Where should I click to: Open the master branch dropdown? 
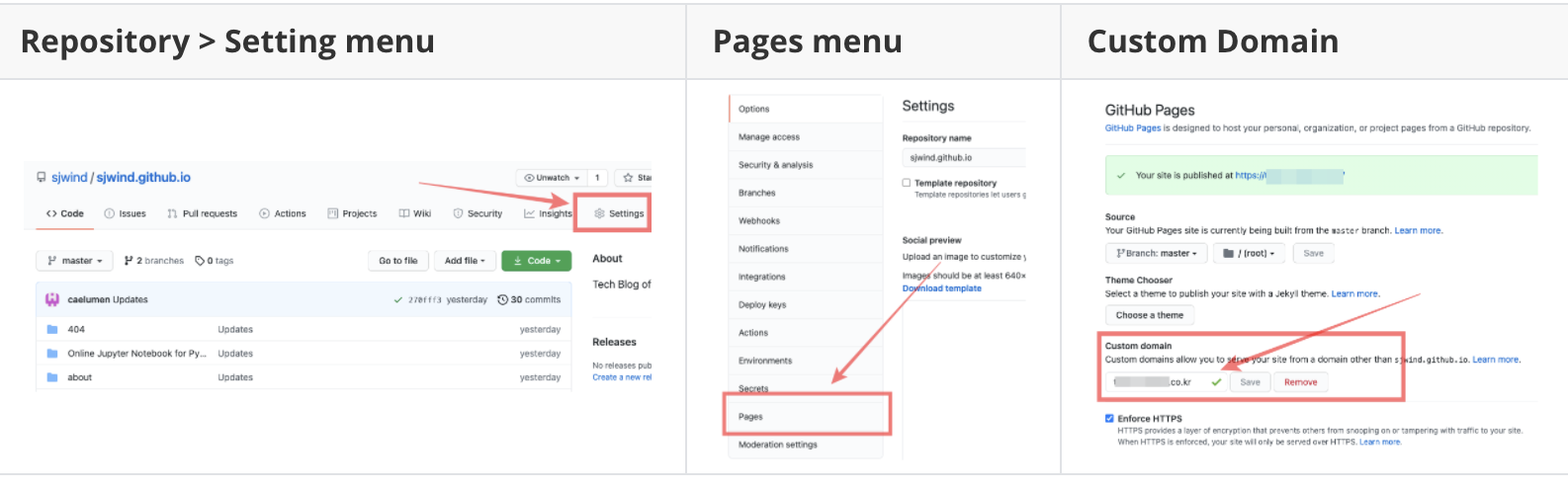click(75, 261)
